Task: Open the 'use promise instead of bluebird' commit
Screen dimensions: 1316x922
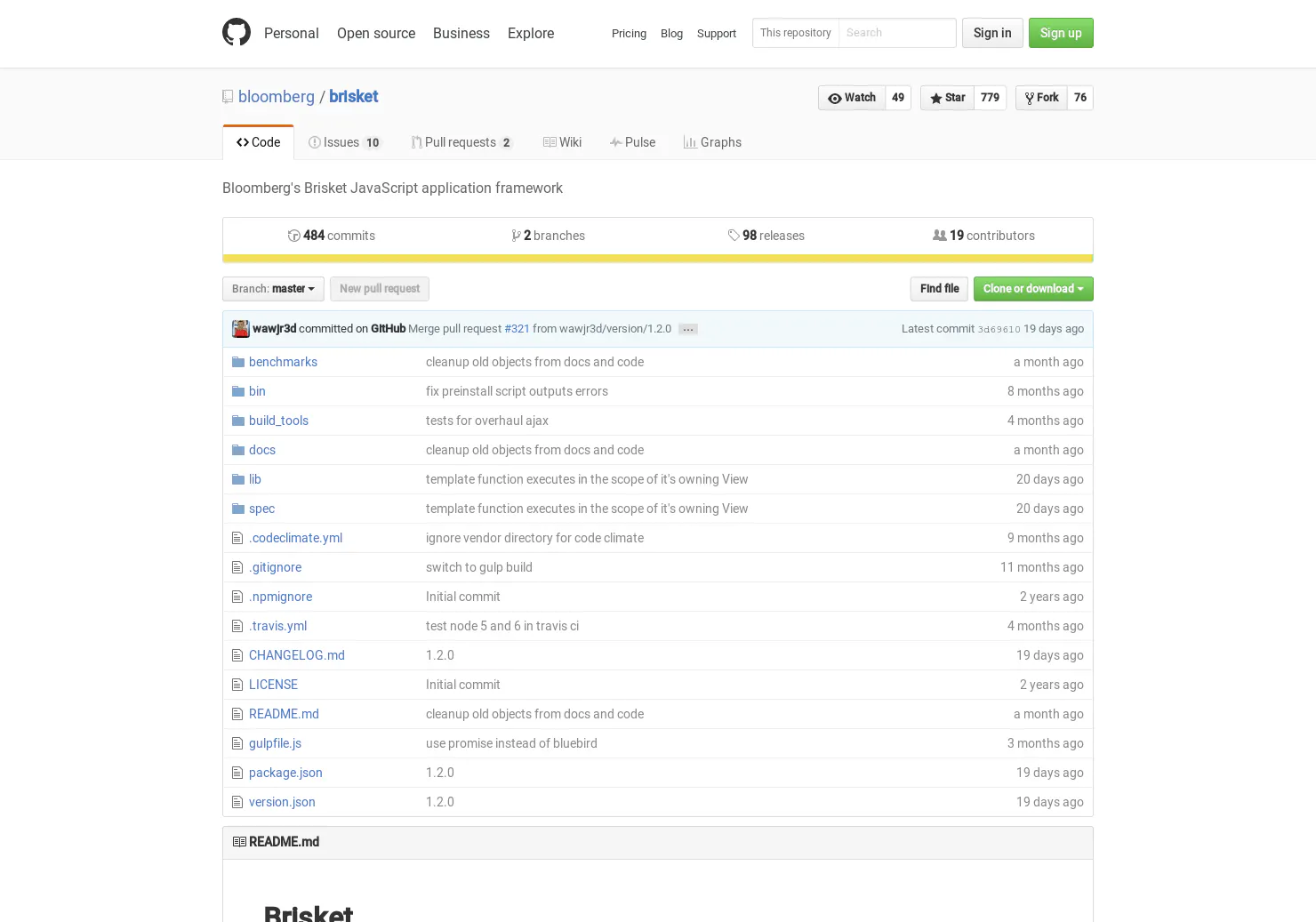Action: (511, 743)
